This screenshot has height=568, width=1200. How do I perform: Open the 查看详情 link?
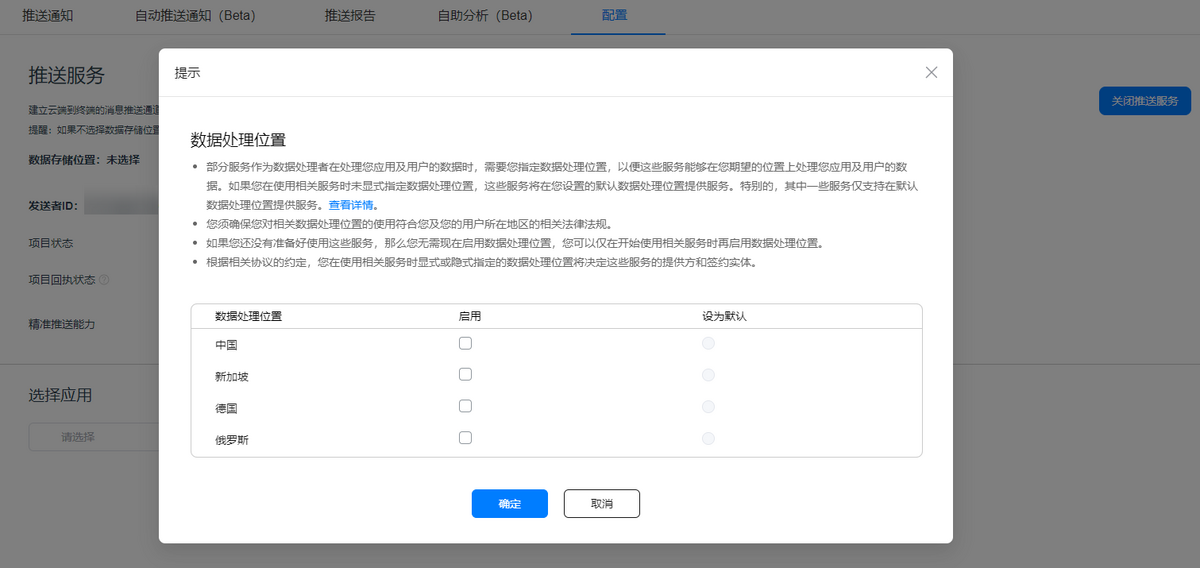[352, 205]
